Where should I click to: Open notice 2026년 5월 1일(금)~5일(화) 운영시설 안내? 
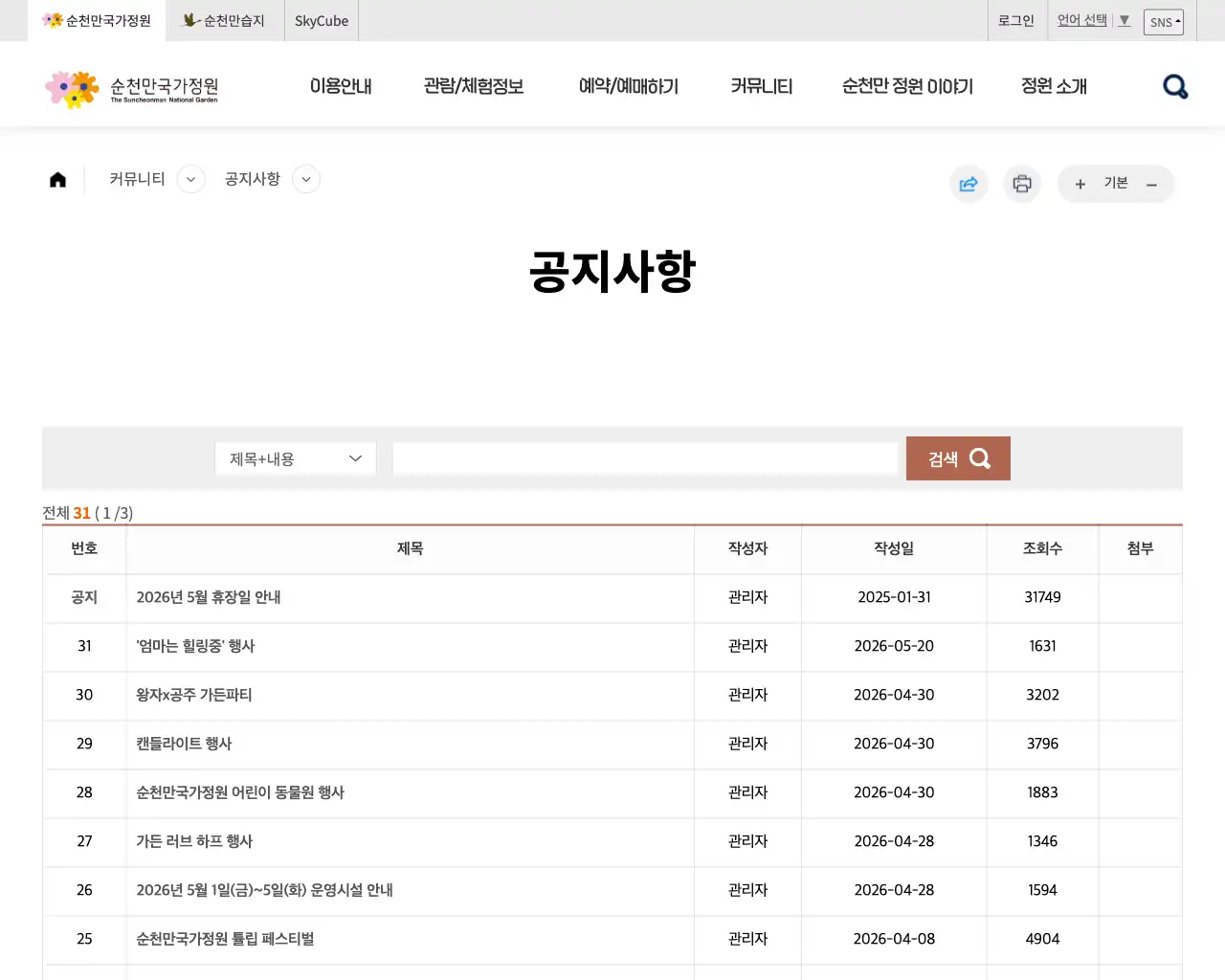point(264,890)
